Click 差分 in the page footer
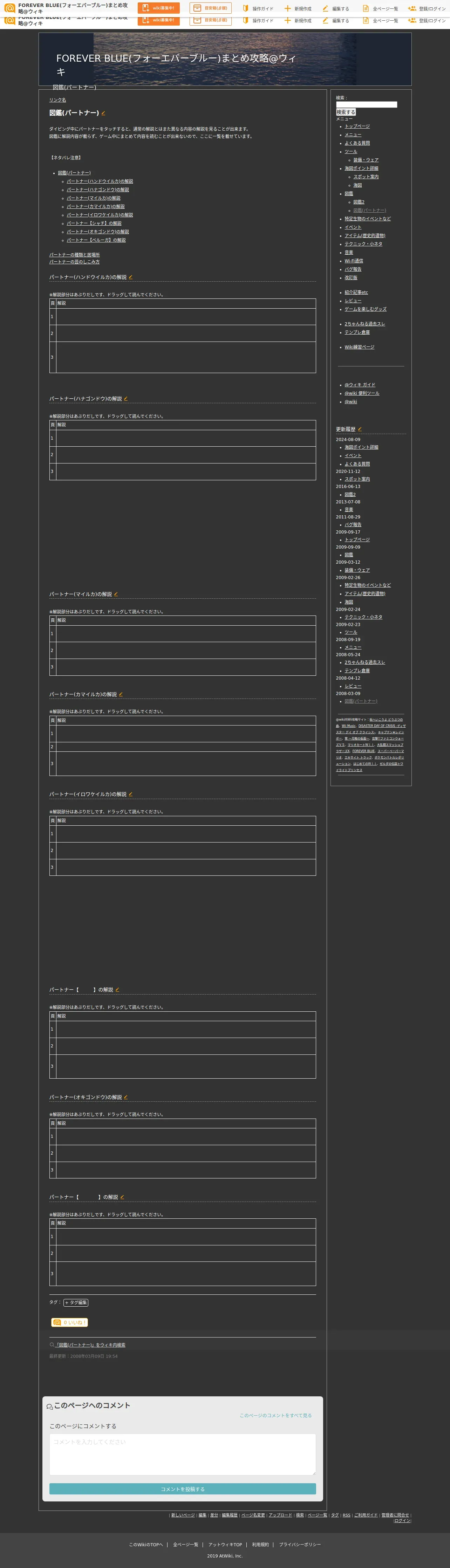Viewport: 450px width, 1568px height. [214, 1515]
